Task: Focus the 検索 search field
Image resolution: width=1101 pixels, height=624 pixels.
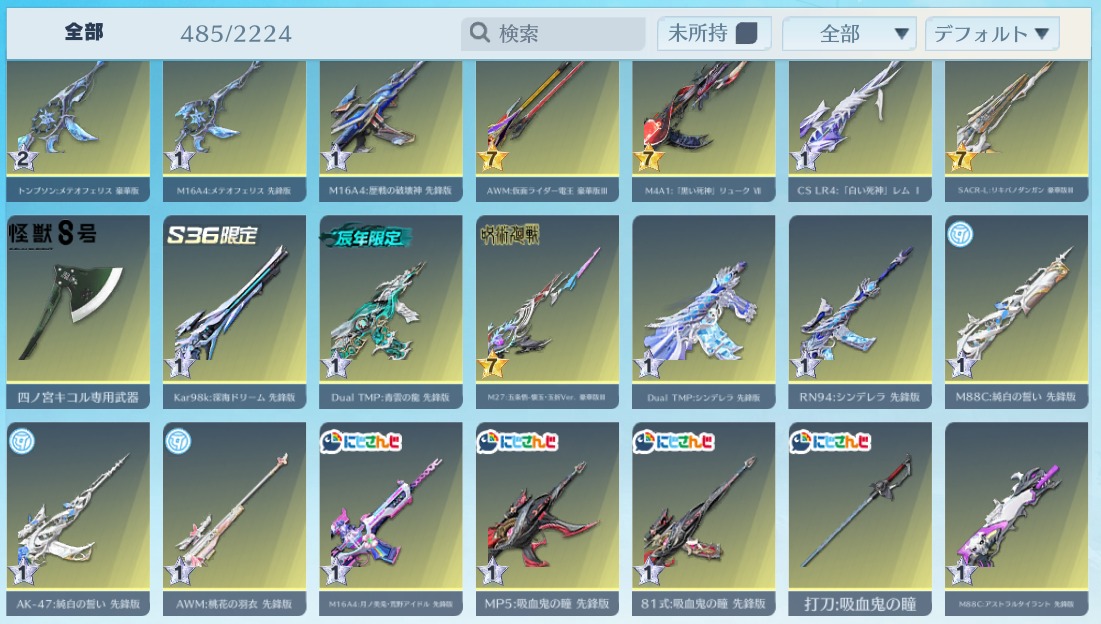Action: coord(553,33)
